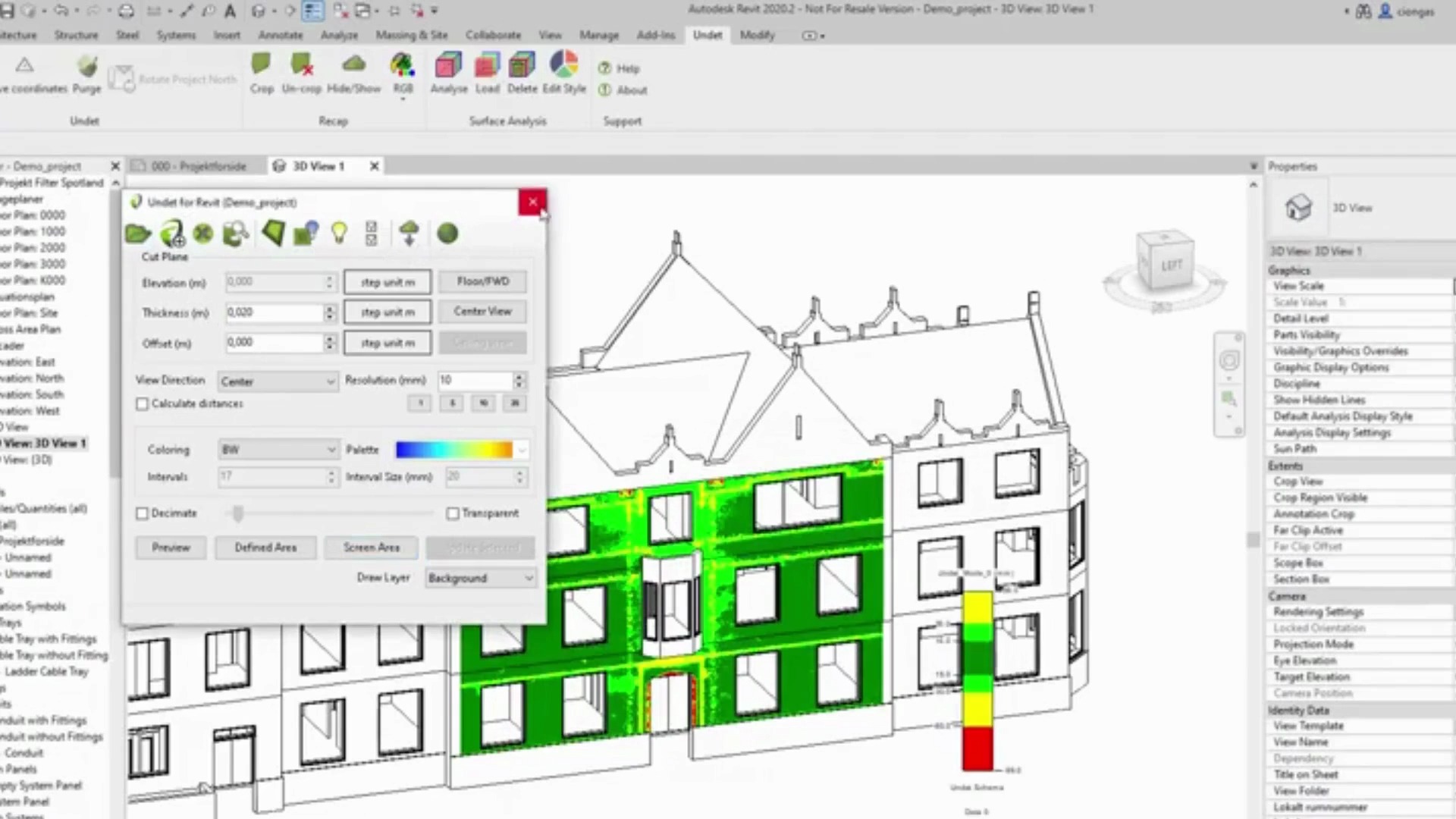Viewport: 1456px width, 819px height.
Task: Open the Draw Layer Background dropdown
Action: (x=480, y=578)
